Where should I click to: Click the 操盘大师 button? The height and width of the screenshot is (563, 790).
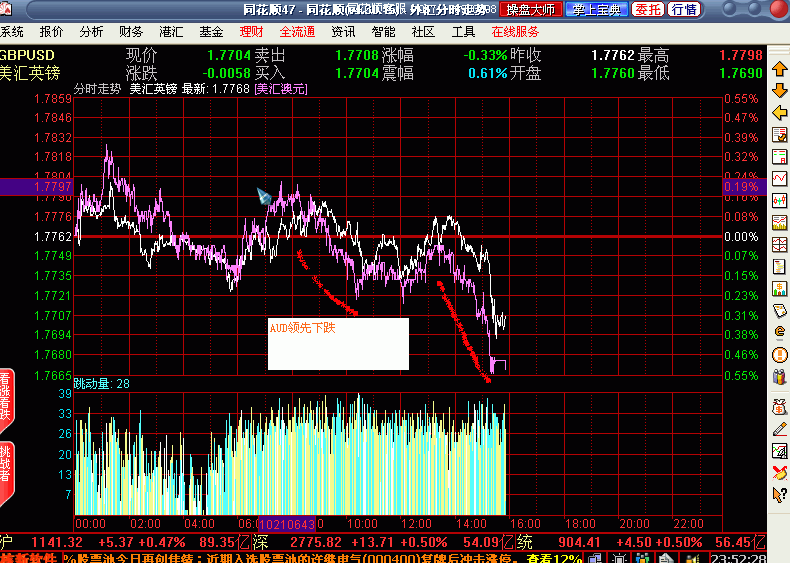coord(531,9)
